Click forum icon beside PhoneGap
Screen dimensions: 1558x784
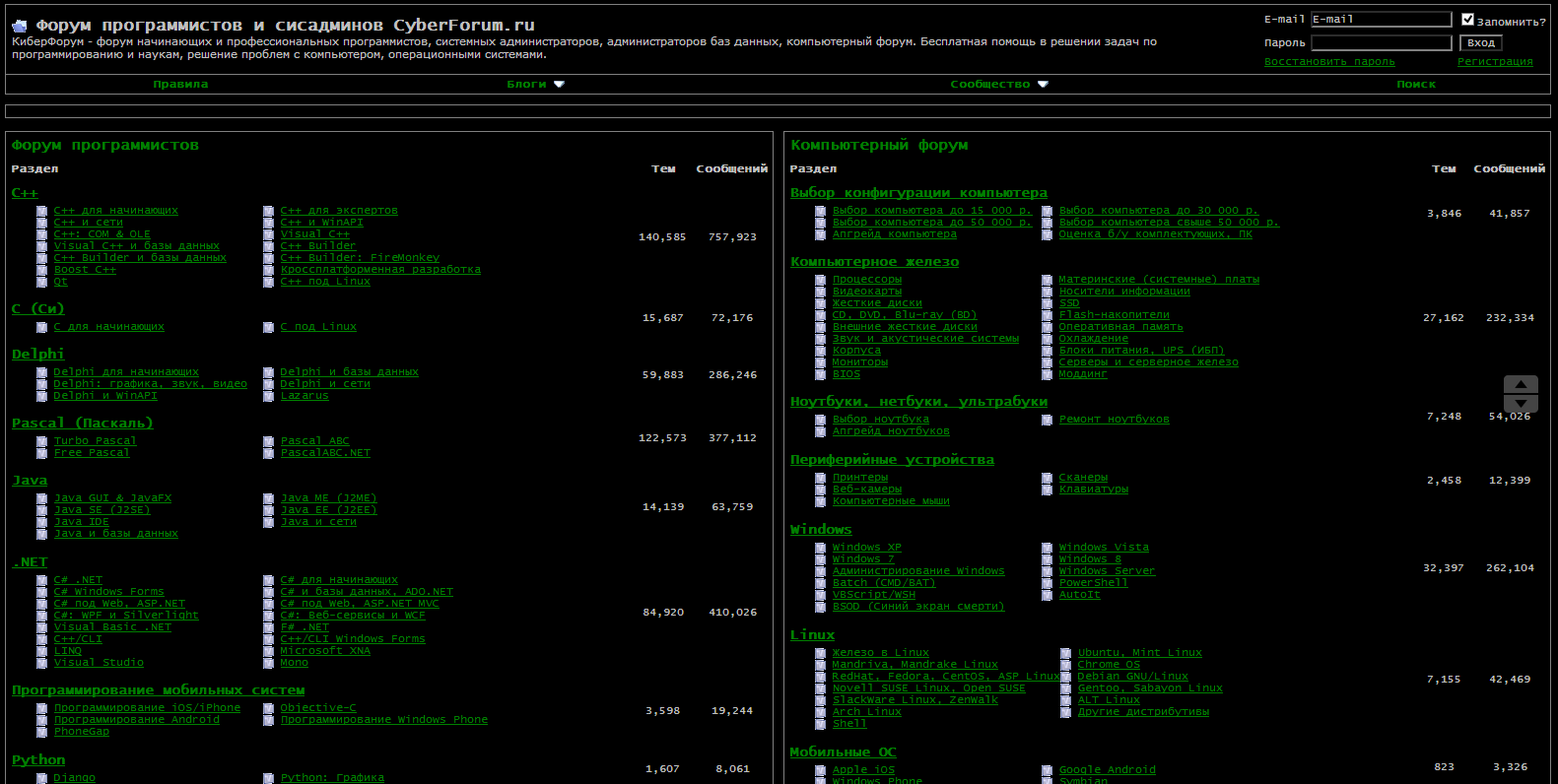coord(42,732)
